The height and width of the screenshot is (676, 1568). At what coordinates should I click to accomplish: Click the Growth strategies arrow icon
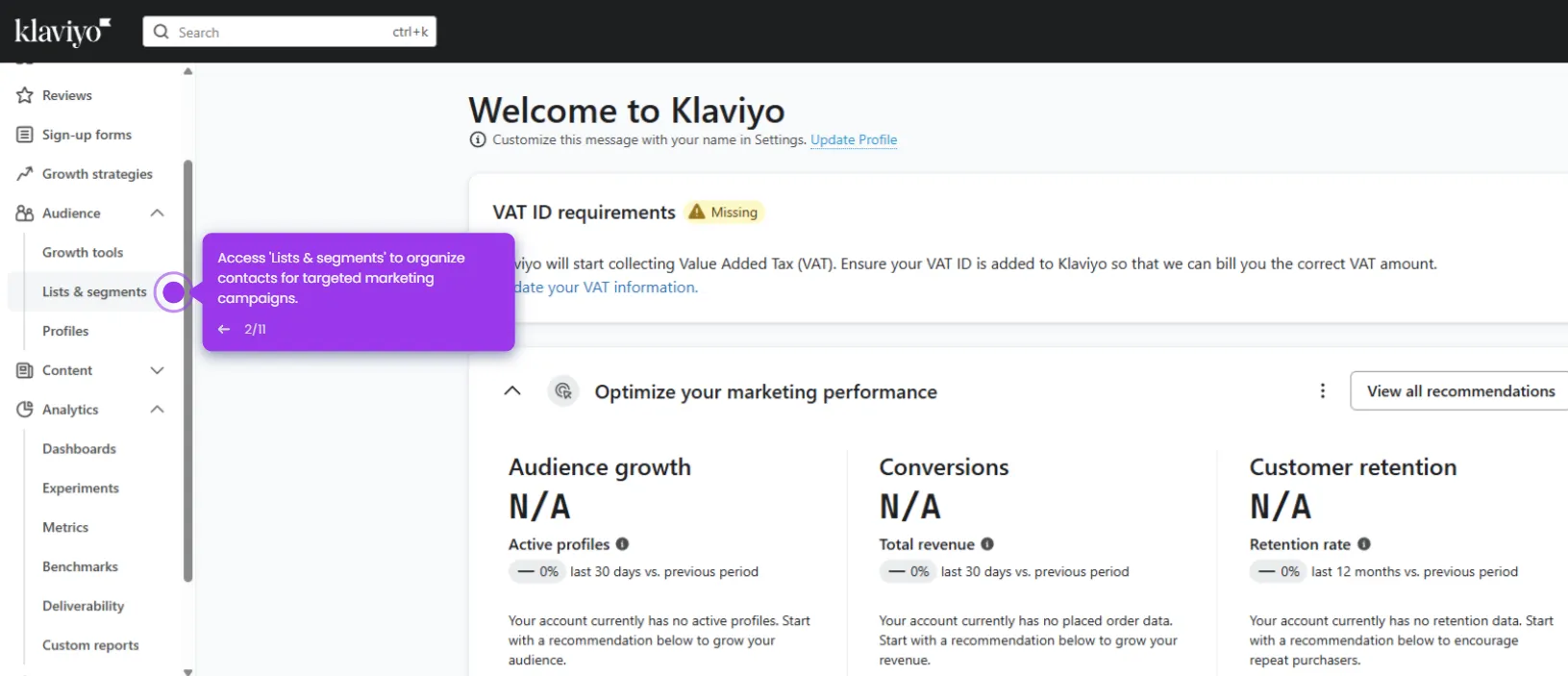[25, 174]
